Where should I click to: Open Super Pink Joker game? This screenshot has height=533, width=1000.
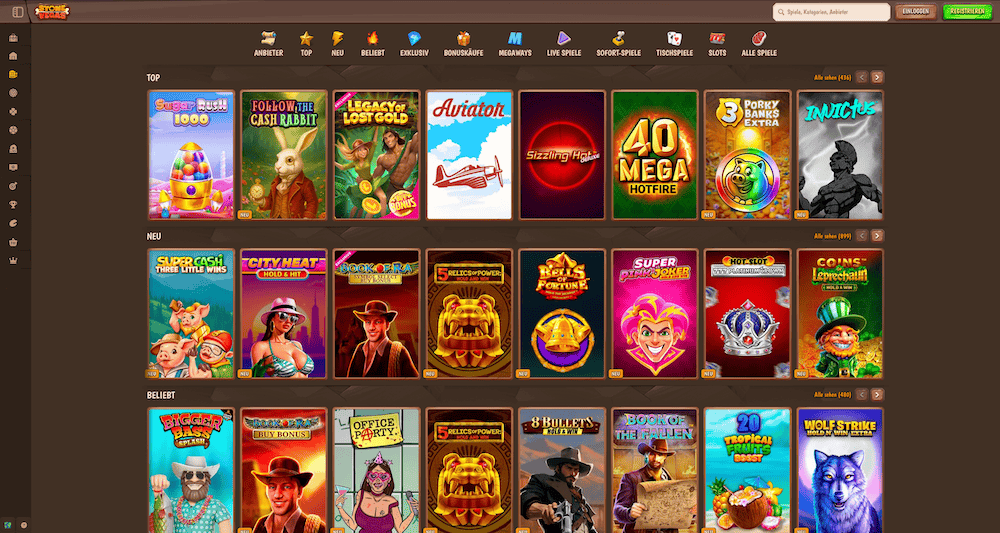(654, 314)
